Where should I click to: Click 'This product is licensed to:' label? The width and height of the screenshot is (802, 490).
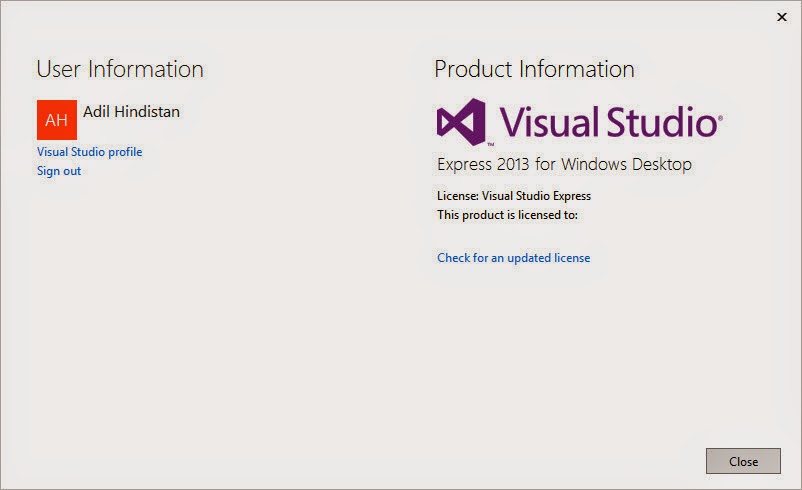coord(507,215)
